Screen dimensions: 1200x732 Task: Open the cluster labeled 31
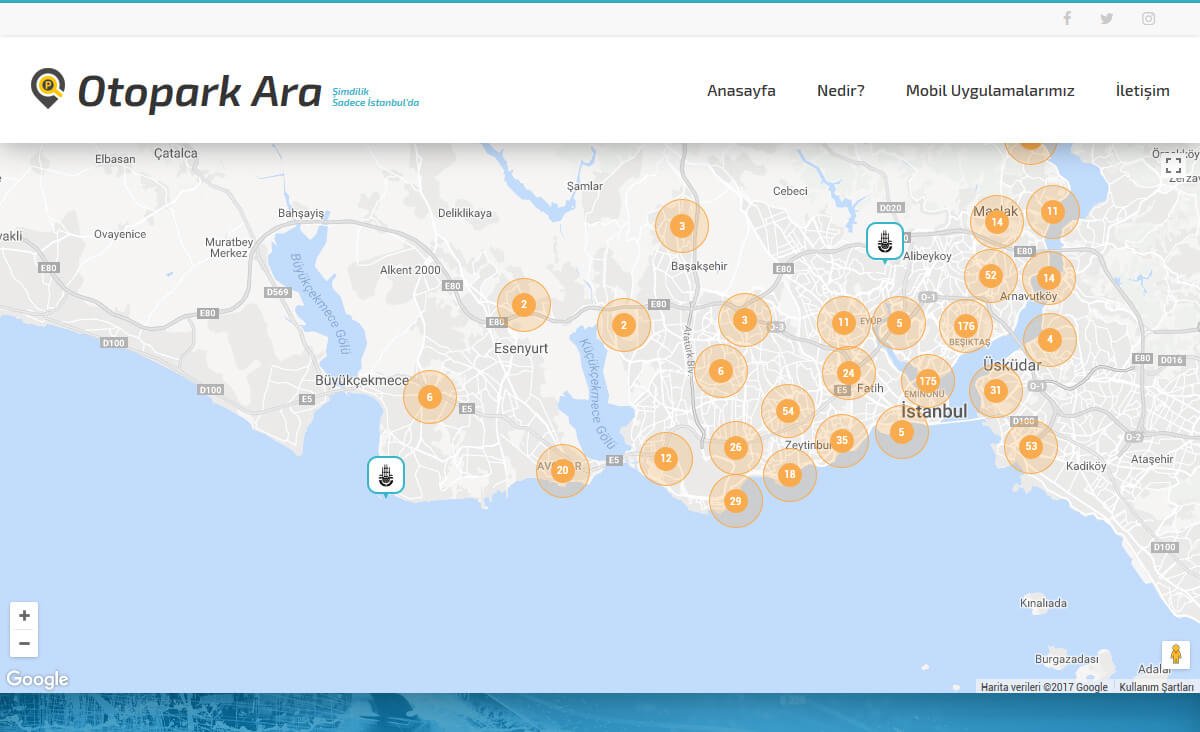pos(995,391)
